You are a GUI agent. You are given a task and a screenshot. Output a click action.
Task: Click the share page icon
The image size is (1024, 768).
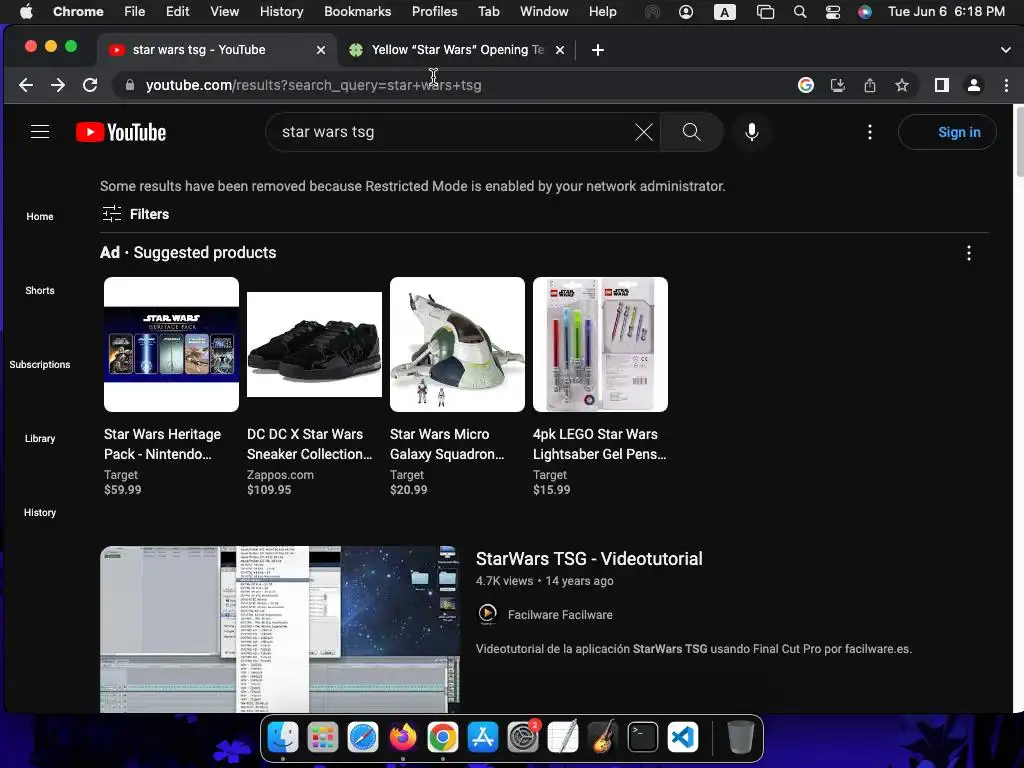click(x=870, y=85)
